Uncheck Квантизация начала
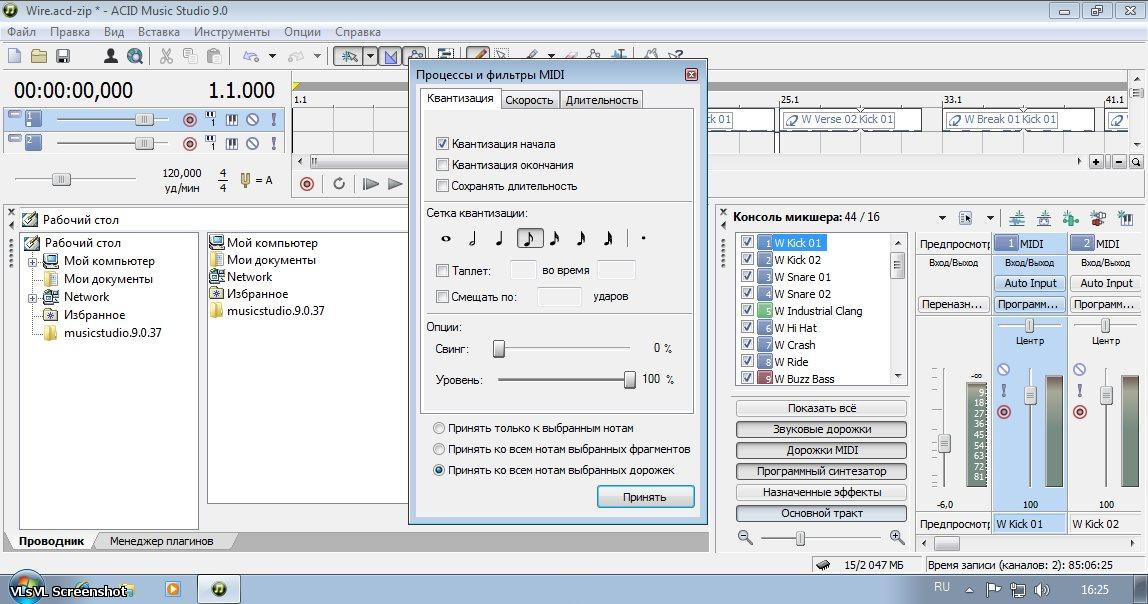1148x604 pixels. coord(442,143)
